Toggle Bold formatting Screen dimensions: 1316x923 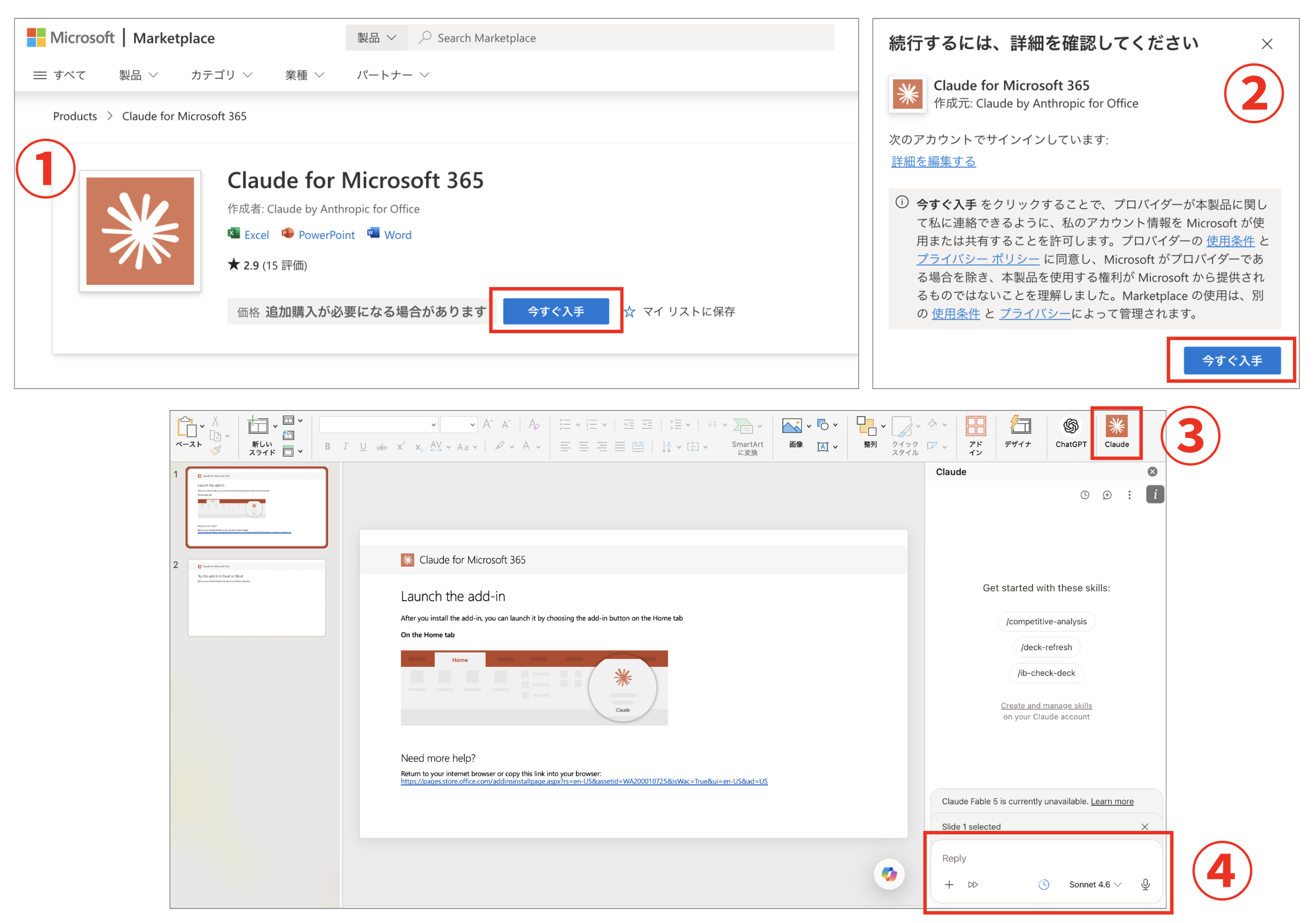tap(327, 447)
